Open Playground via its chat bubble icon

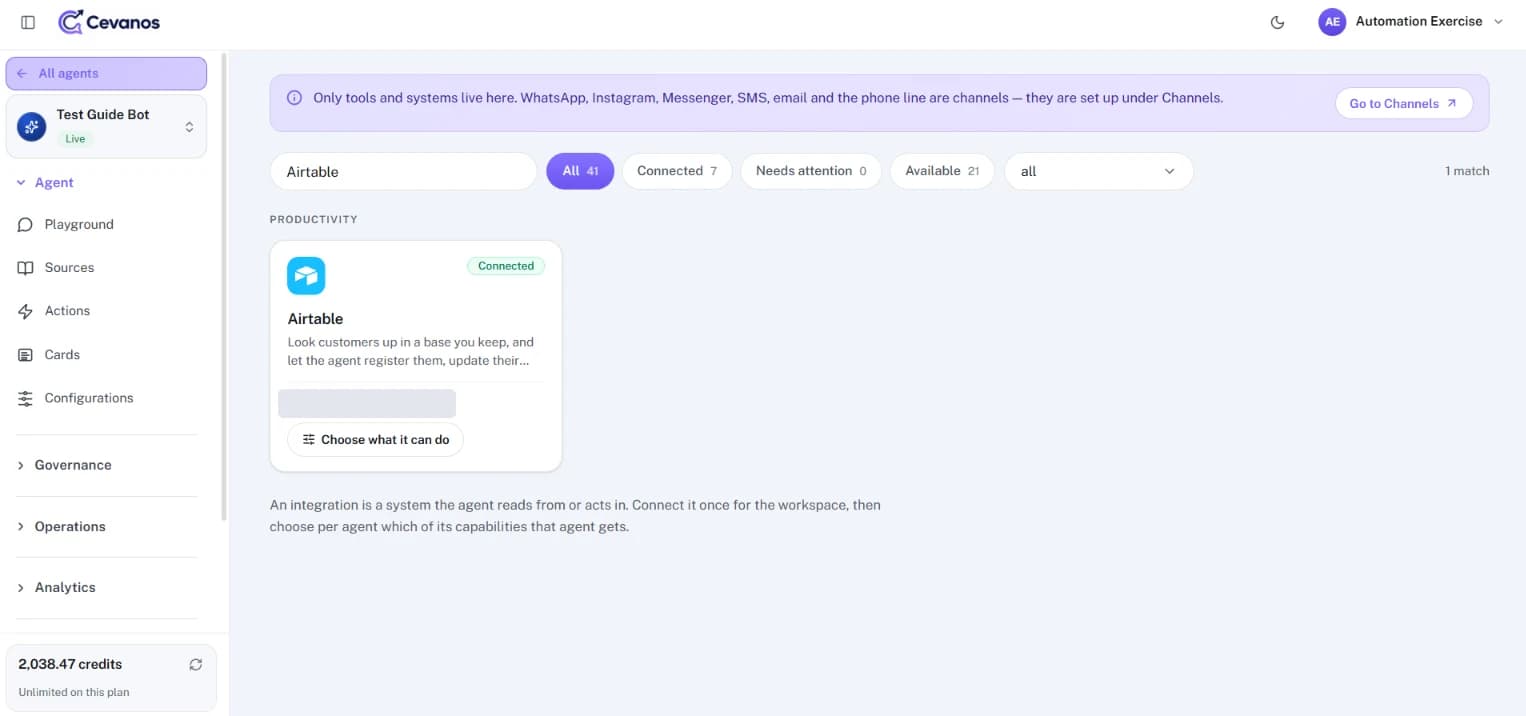[x=26, y=225]
